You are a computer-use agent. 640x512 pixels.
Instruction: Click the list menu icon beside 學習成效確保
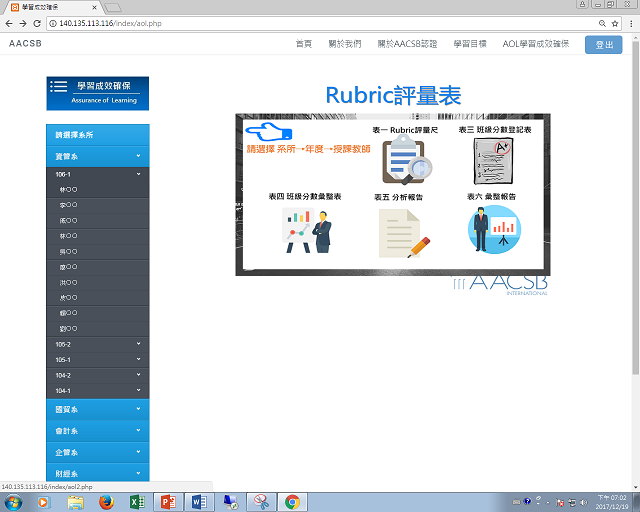click(x=58, y=86)
